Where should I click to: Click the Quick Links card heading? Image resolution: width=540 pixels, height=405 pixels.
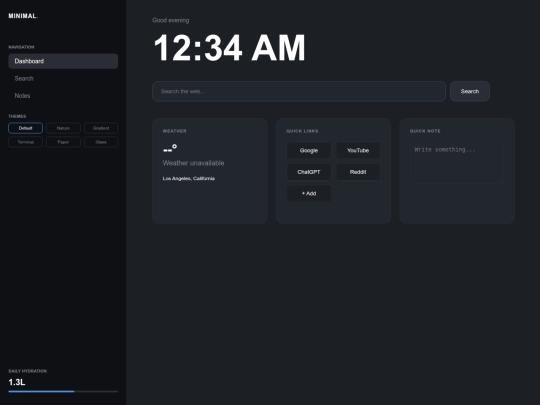302,131
